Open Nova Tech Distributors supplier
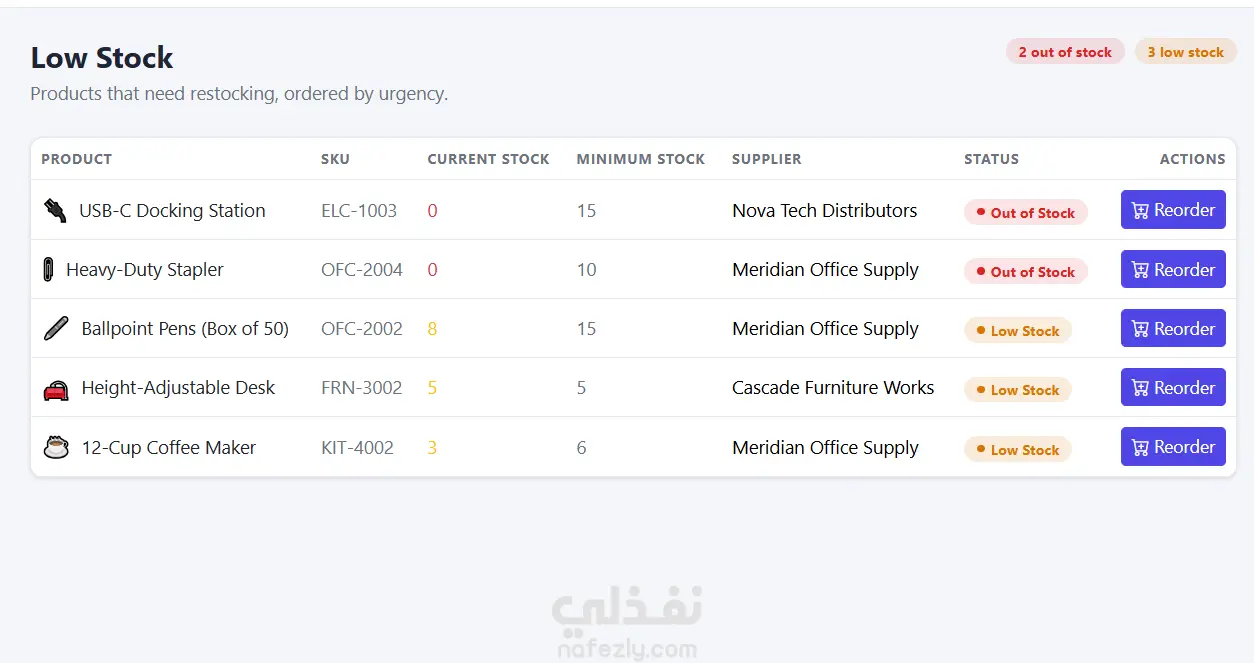 pos(824,210)
